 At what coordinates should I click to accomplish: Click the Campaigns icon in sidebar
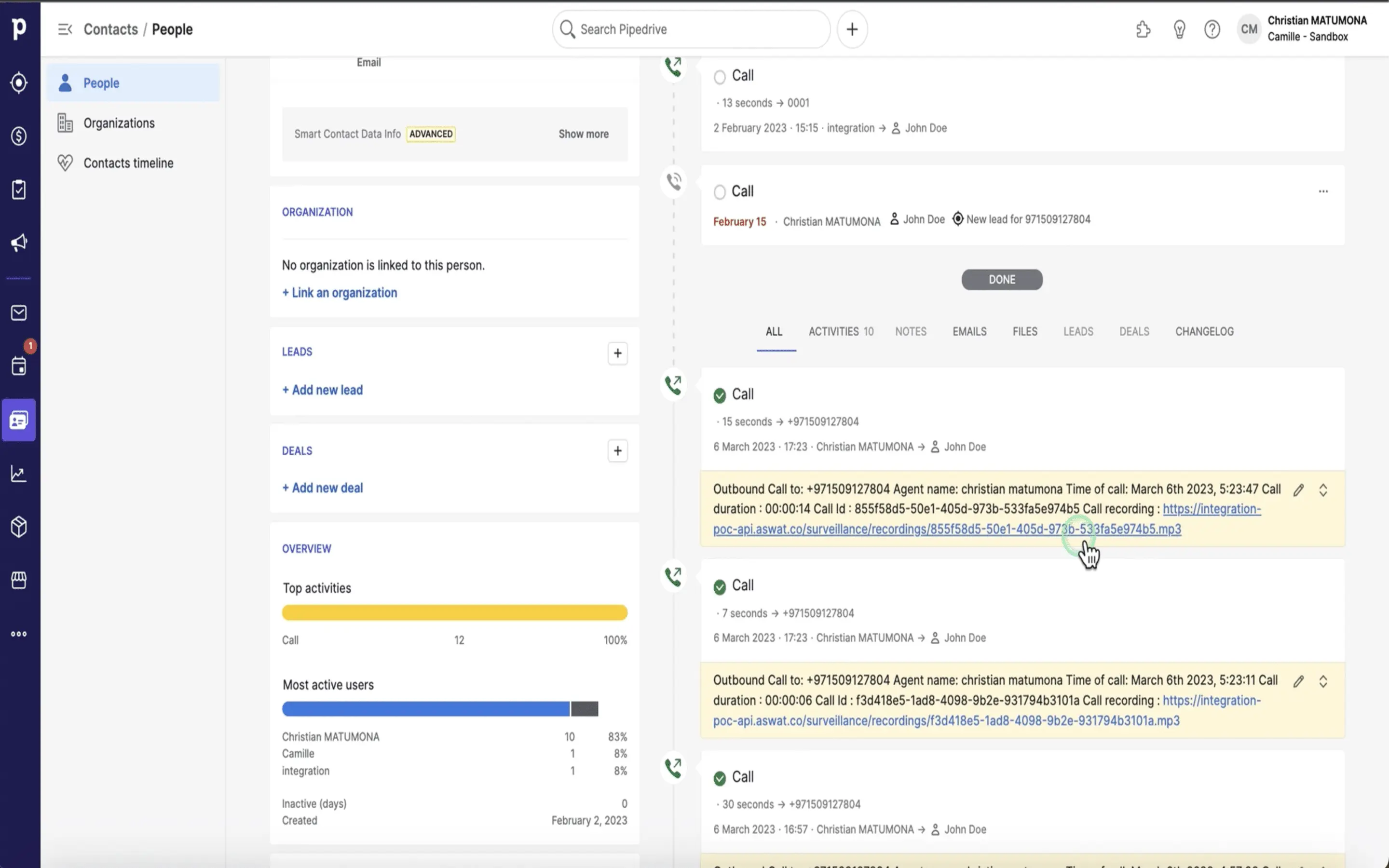[x=20, y=243]
